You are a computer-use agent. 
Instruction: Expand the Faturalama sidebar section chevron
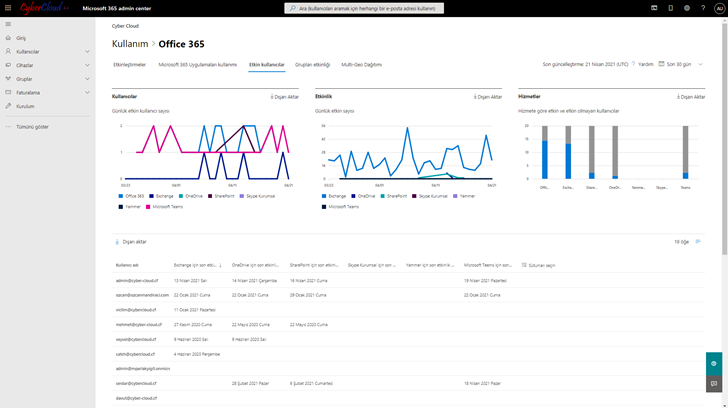point(87,92)
